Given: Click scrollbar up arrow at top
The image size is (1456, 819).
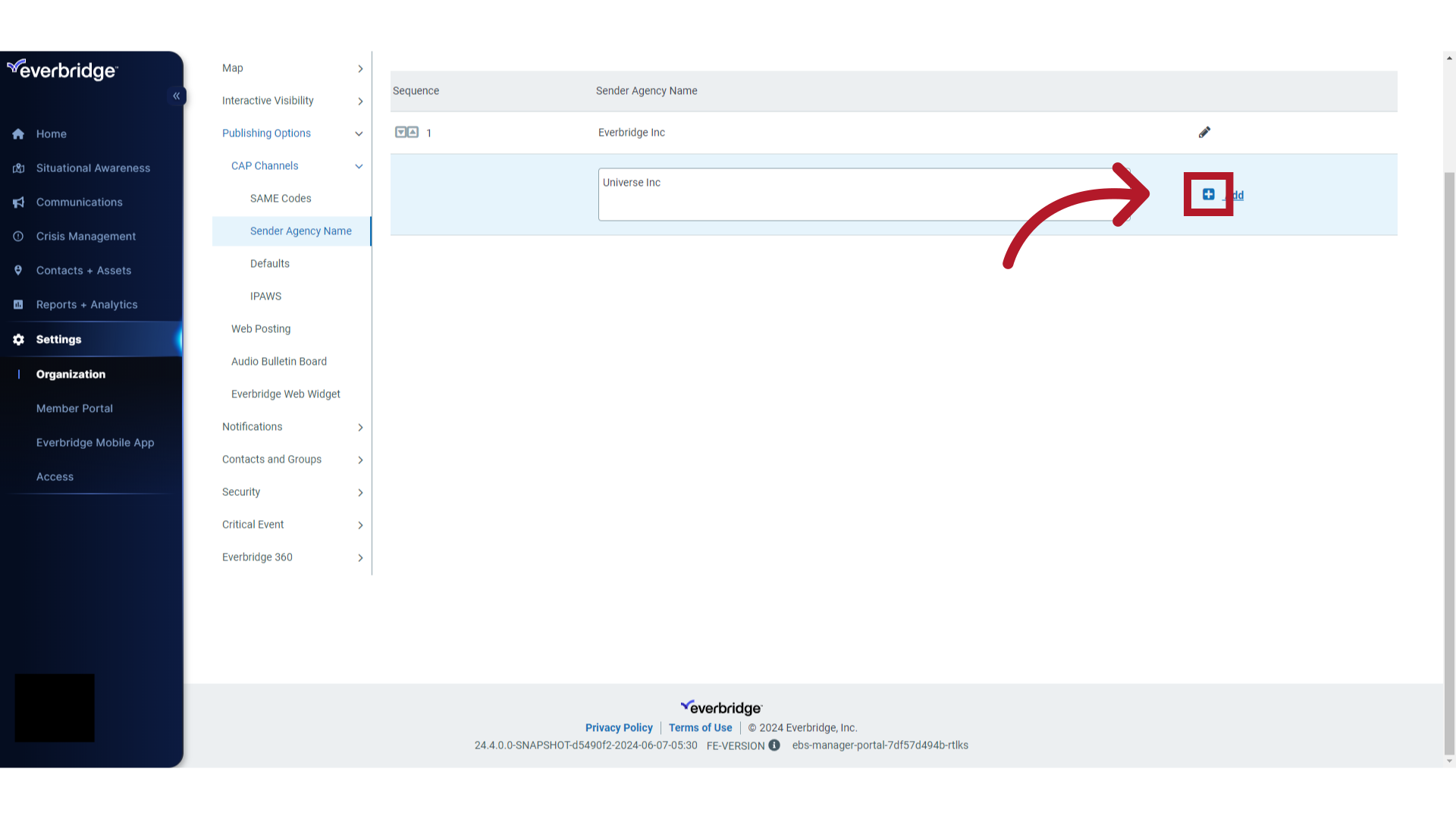Looking at the screenshot, I should (x=1450, y=58).
